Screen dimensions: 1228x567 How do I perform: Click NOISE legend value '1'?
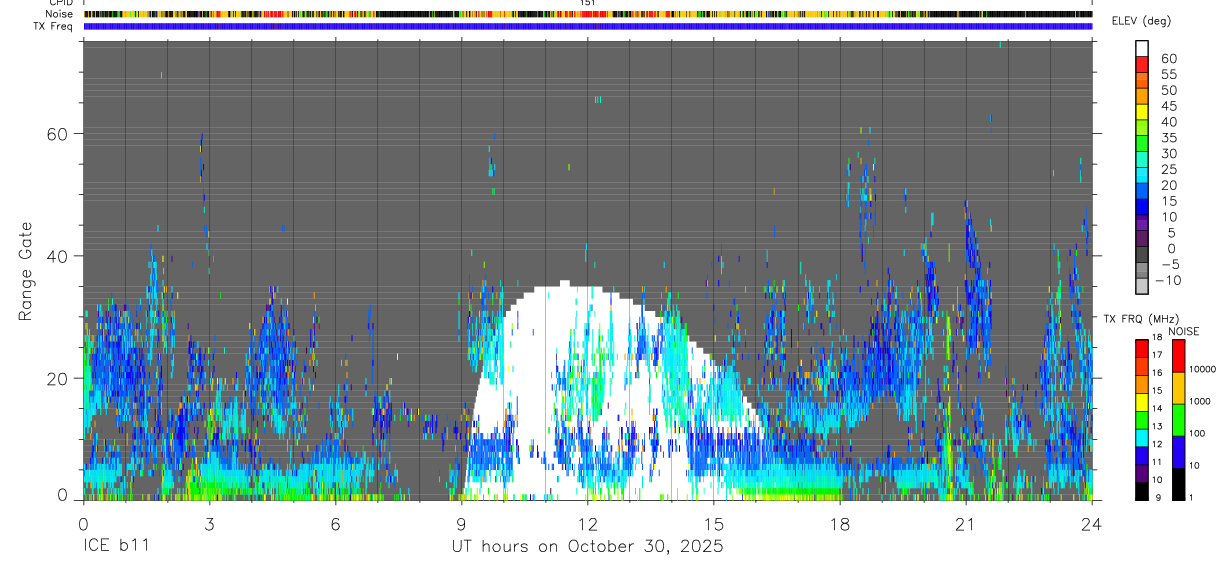(x=1191, y=499)
